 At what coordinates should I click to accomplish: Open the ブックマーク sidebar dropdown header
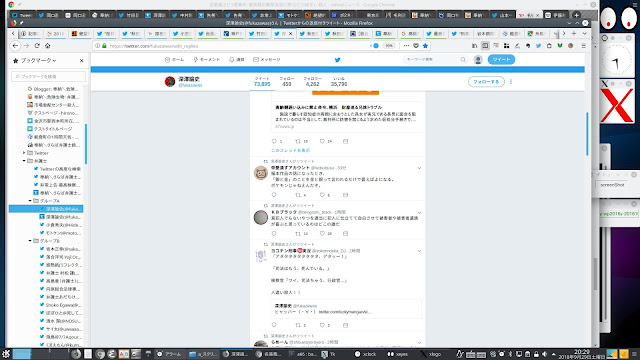[35, 60]
